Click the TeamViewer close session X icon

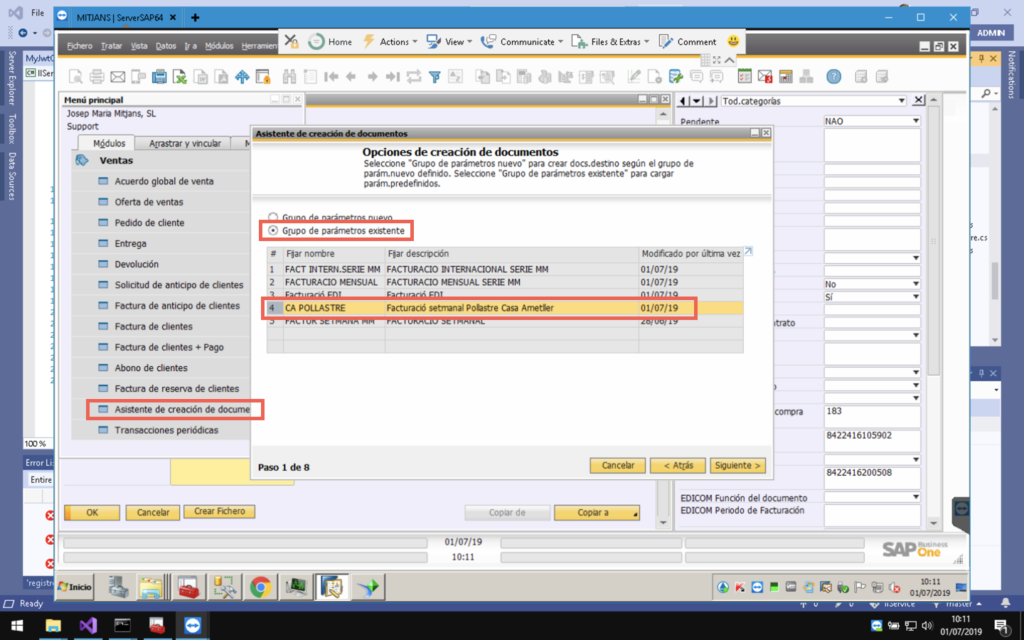click(x=291, y=42)
